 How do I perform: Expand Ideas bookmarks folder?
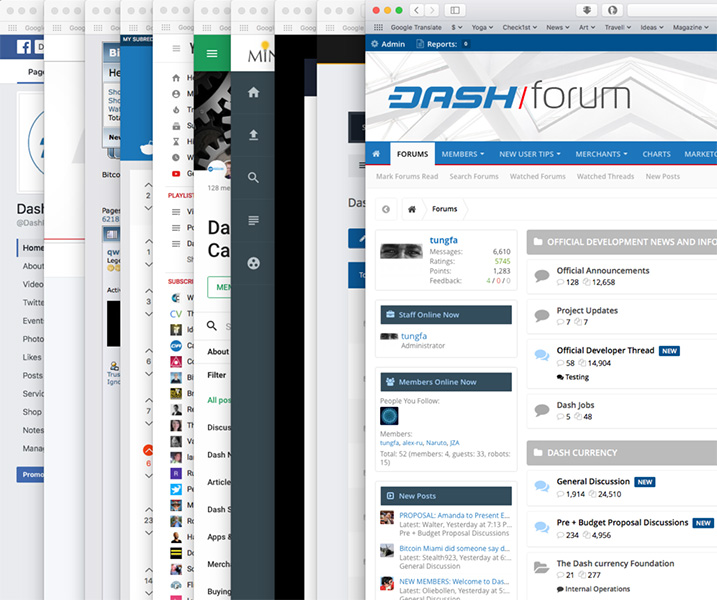pos(652,27)
